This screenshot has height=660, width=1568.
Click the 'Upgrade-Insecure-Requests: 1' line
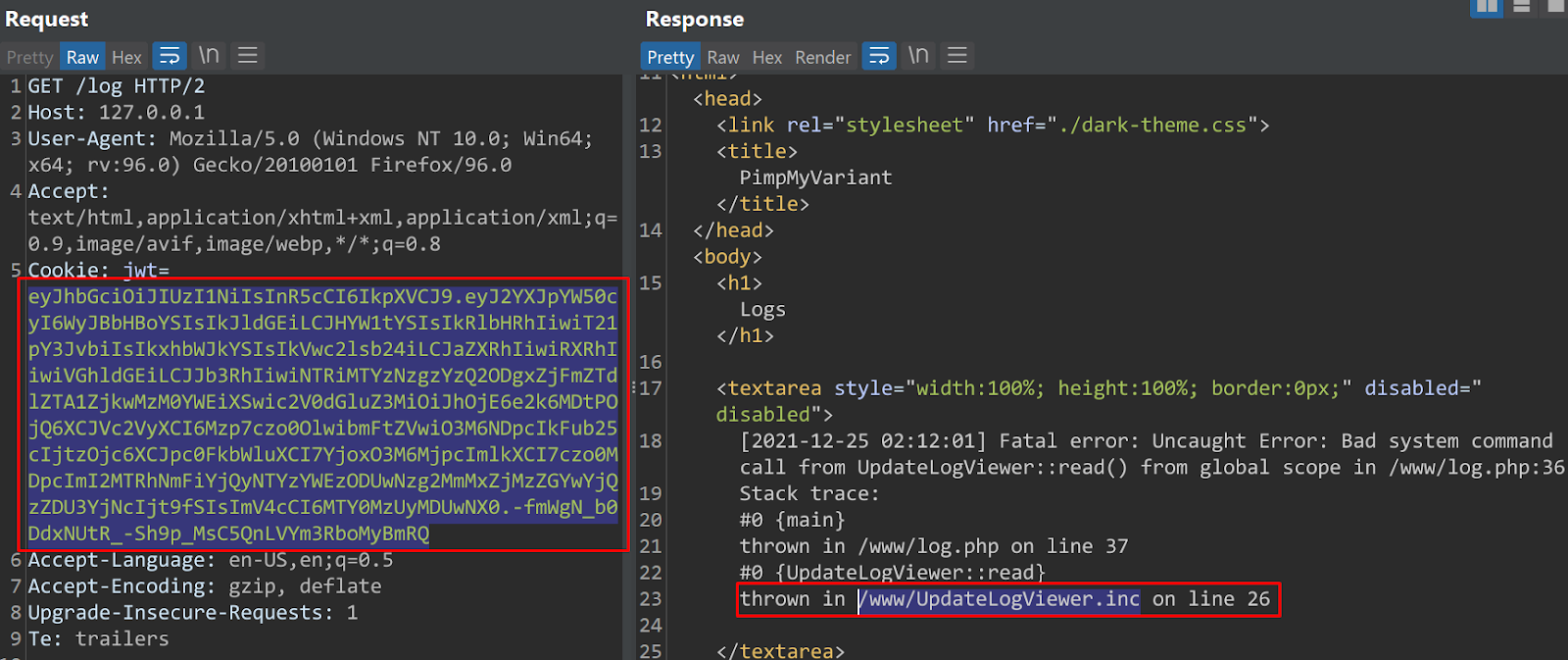tap(193, 613)
